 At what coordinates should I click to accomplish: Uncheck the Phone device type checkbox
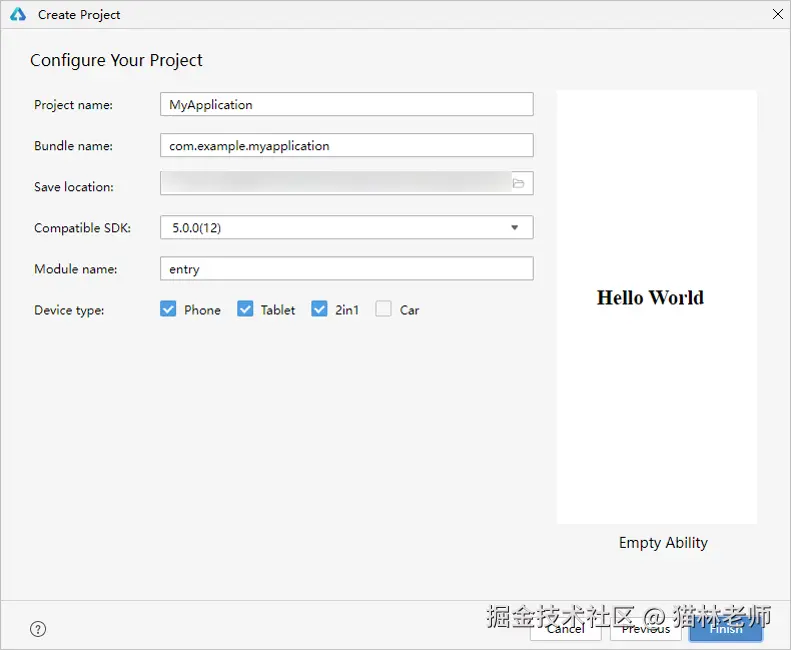tap(168, 309)
